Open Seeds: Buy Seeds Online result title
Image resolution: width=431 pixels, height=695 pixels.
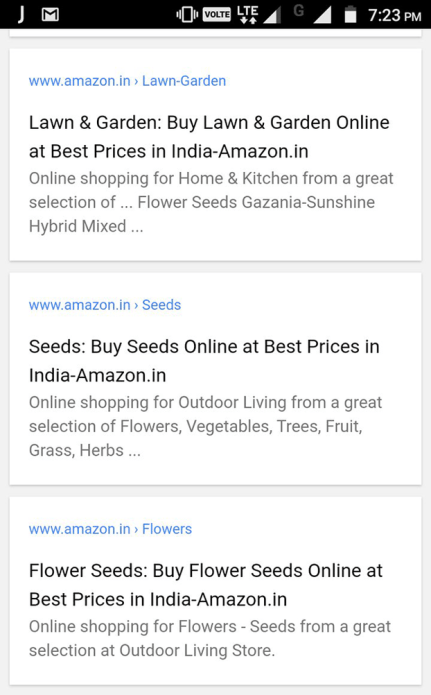[x=204, y=361]
